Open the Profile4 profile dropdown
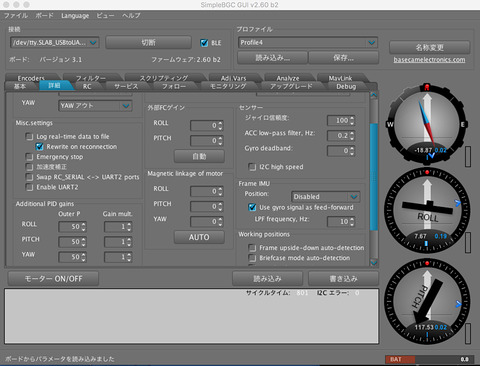 [308, 42]
